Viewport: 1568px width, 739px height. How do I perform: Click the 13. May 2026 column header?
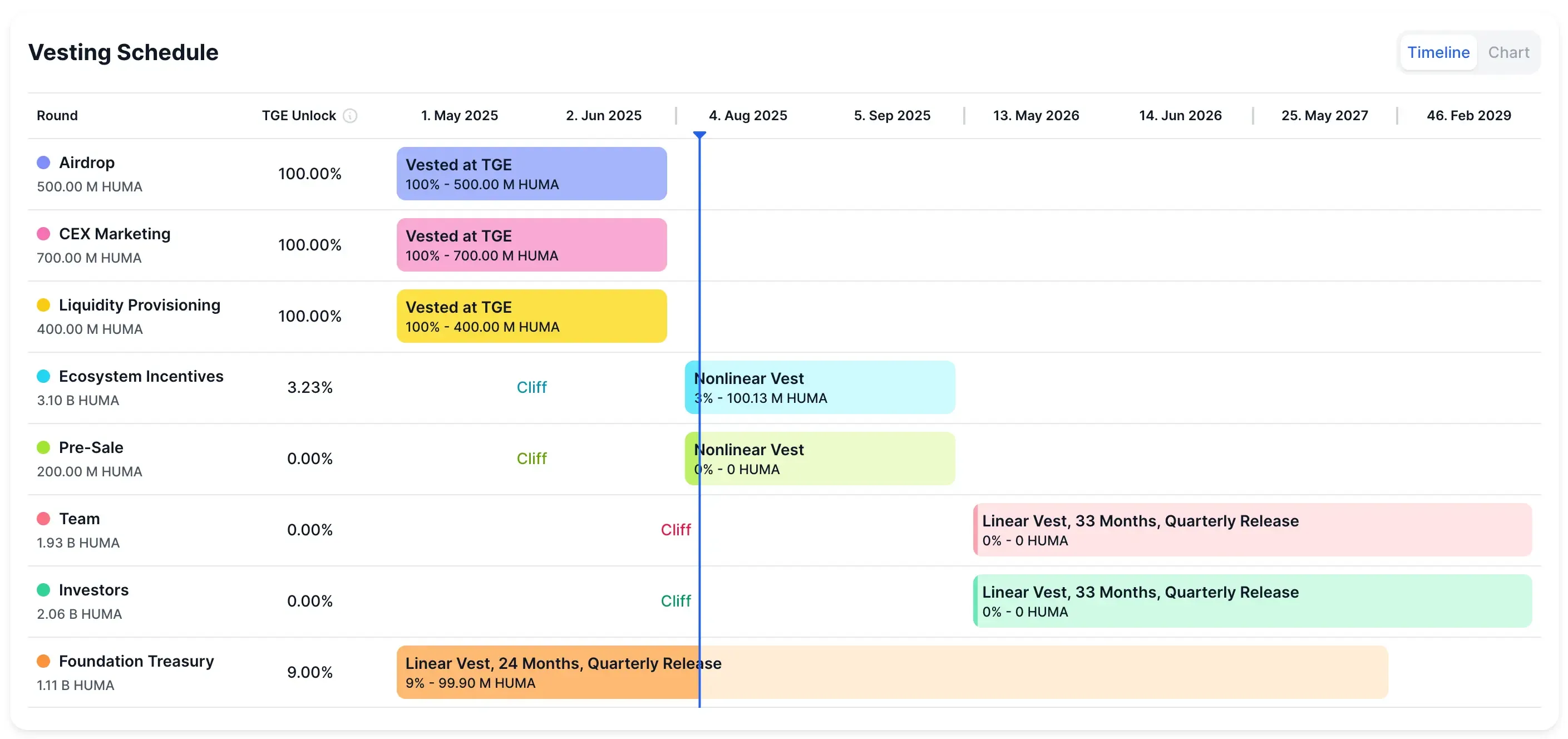[x=1036, y=116]
